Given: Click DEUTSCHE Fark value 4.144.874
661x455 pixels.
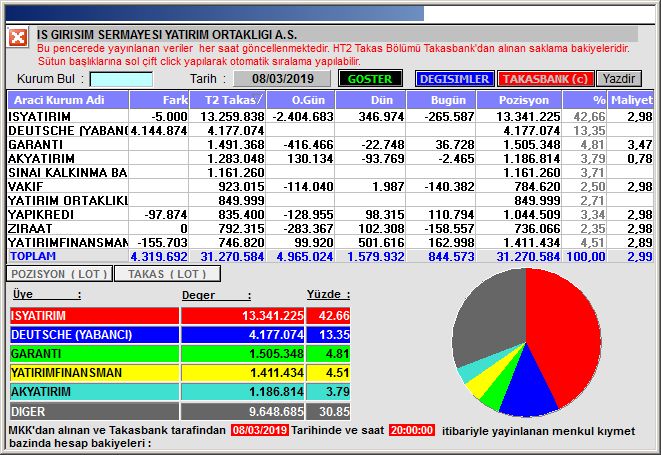Looking at the screenshot, I should pyautogui.click(x=159, y=131).
